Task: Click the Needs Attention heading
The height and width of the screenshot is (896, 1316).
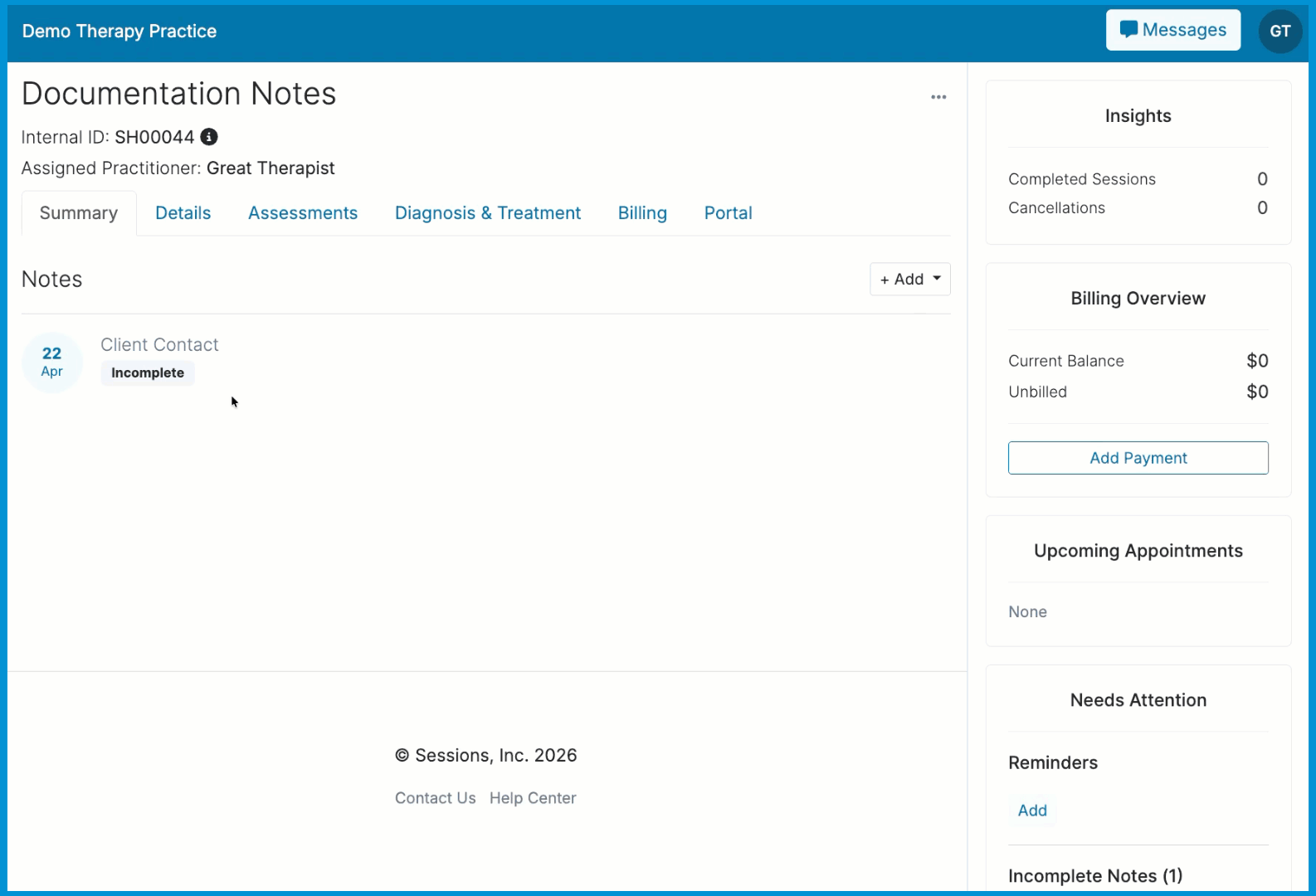Action: pos(1138,700)
